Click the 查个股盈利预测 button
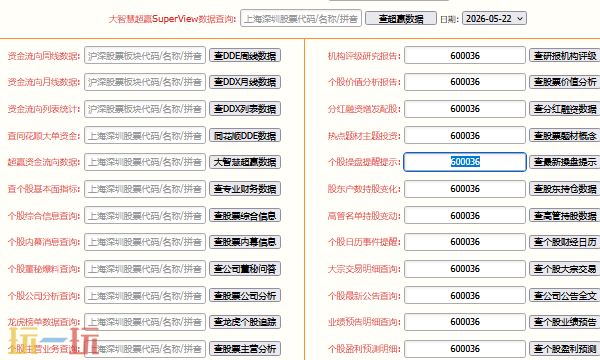The height and width of the screenshot is (360, 600). (x=565, y=349)
